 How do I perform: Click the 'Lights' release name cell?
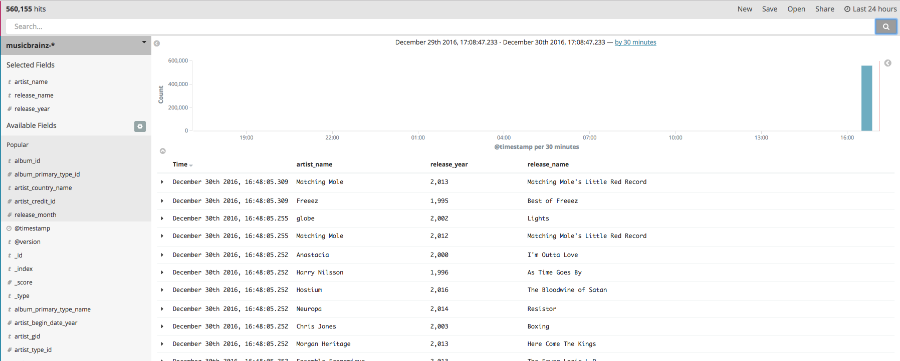[x=538, y=218]
